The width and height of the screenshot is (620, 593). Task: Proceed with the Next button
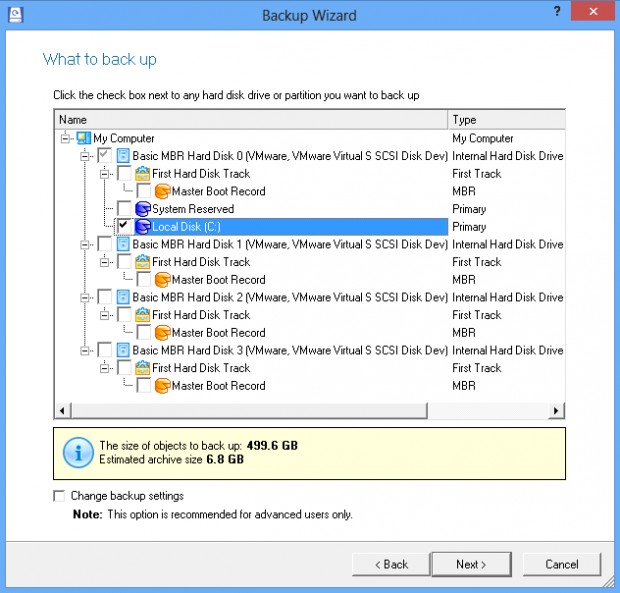coord(471,564)
